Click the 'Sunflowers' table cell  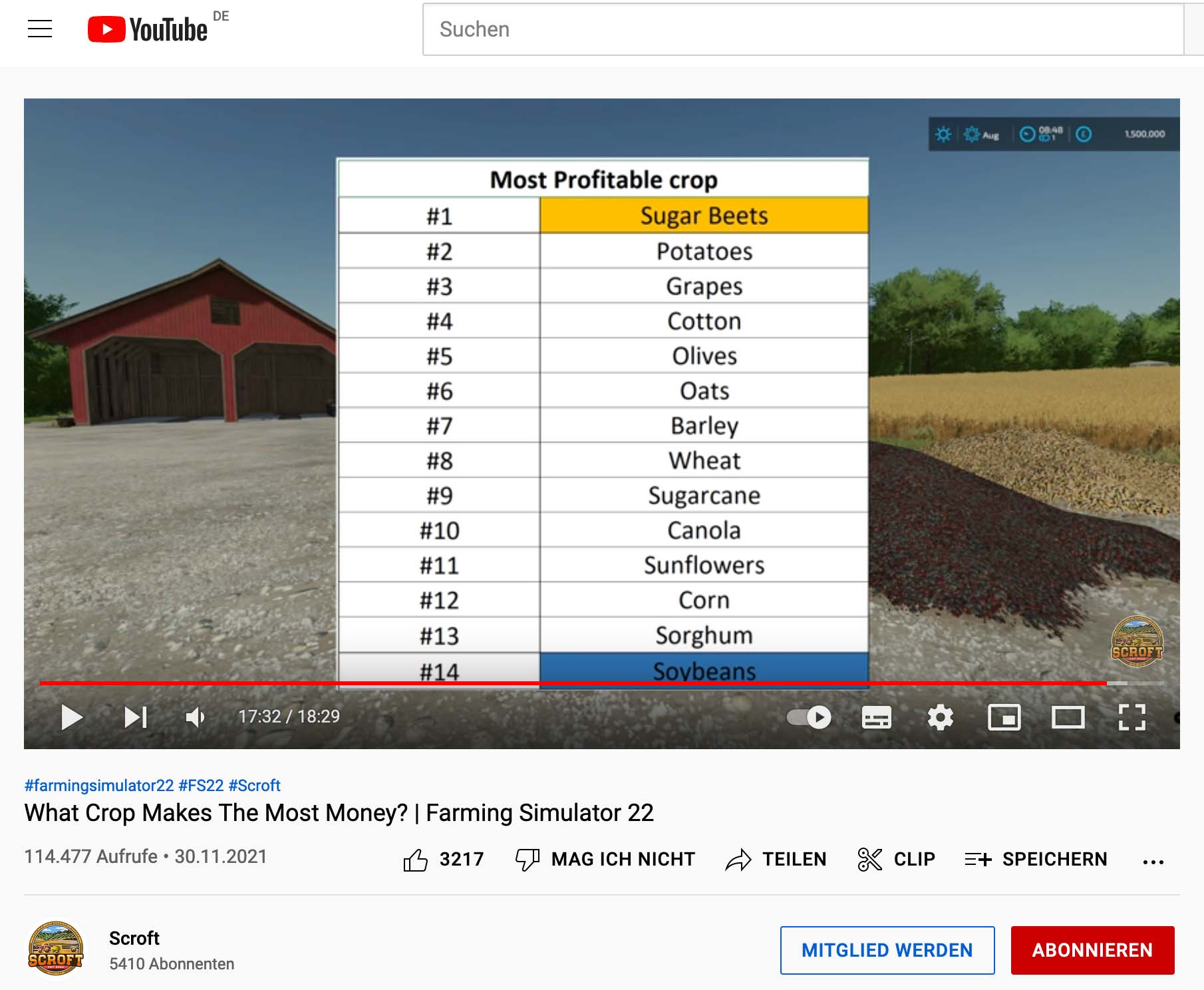(704, 565)
